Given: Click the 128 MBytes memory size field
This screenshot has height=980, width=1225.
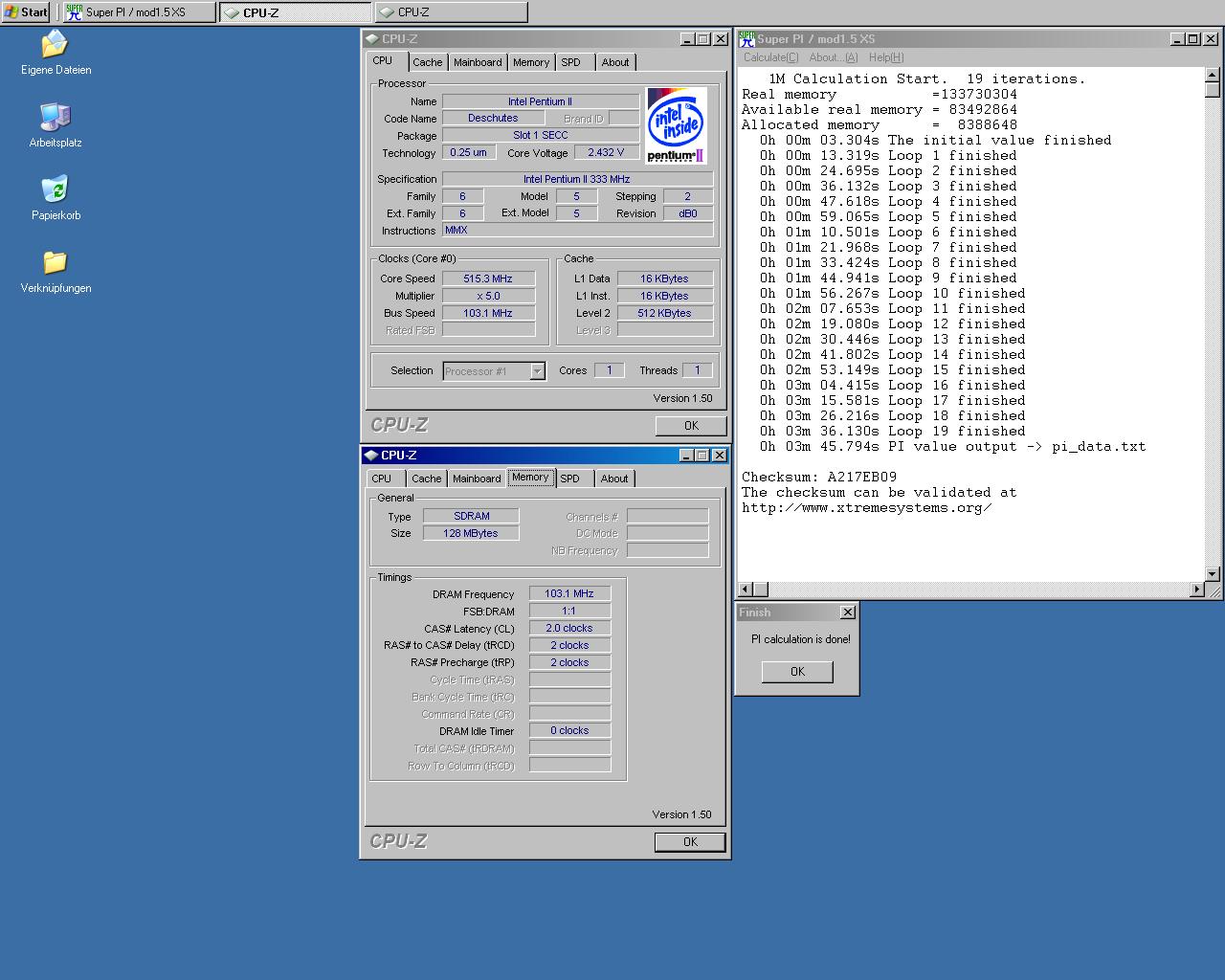Looking at the screenshot, I should click(x=471, y=533).
